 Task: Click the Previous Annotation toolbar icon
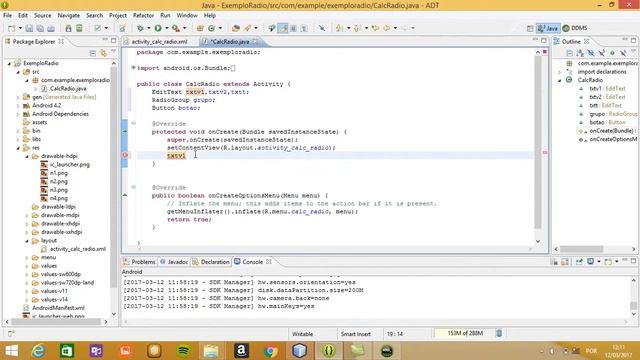pyautogui.click(x=358, y=28)
